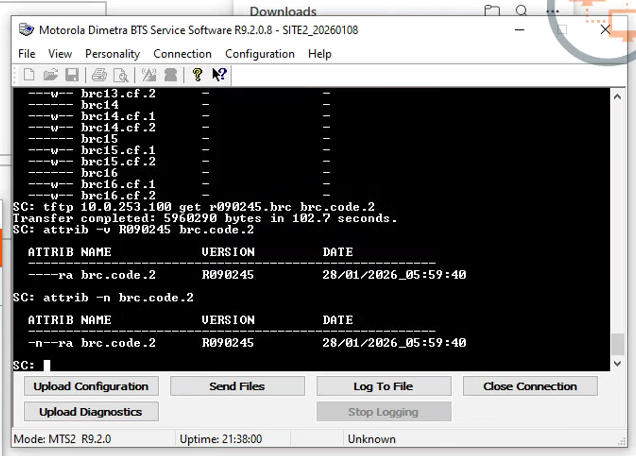Click the telephone disconnect toolbar icon
Image resolution: width=636 pixels, height=456 pixels.
coord(171,75)
